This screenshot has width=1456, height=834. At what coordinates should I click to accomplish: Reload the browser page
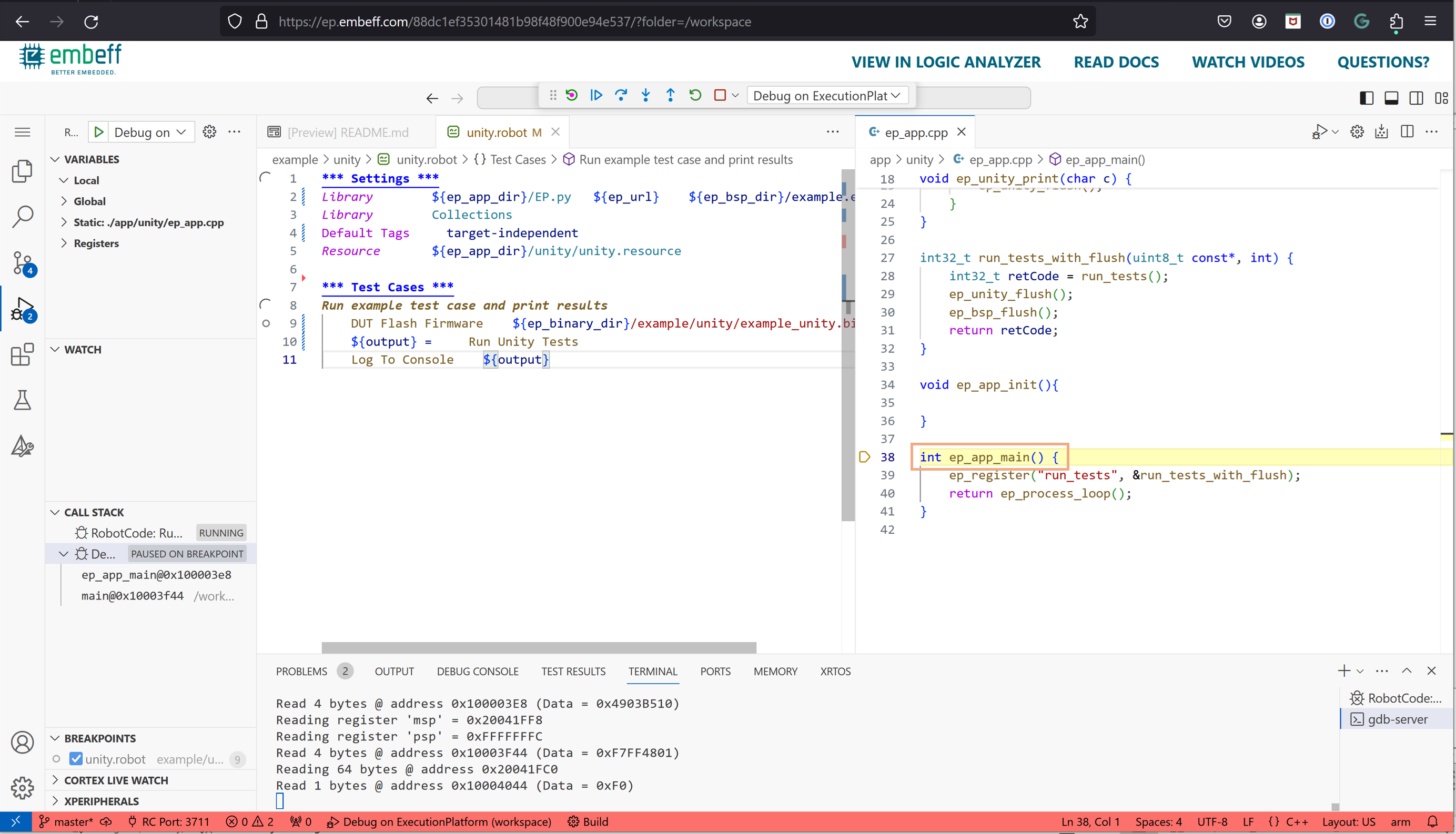coord(91,21)
